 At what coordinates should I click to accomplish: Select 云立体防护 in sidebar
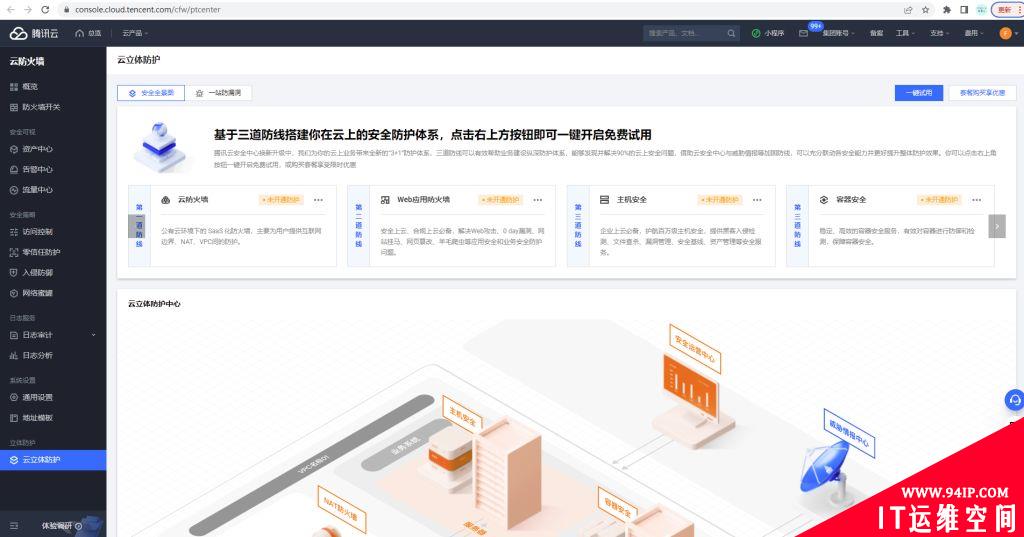tap(53, 460)
